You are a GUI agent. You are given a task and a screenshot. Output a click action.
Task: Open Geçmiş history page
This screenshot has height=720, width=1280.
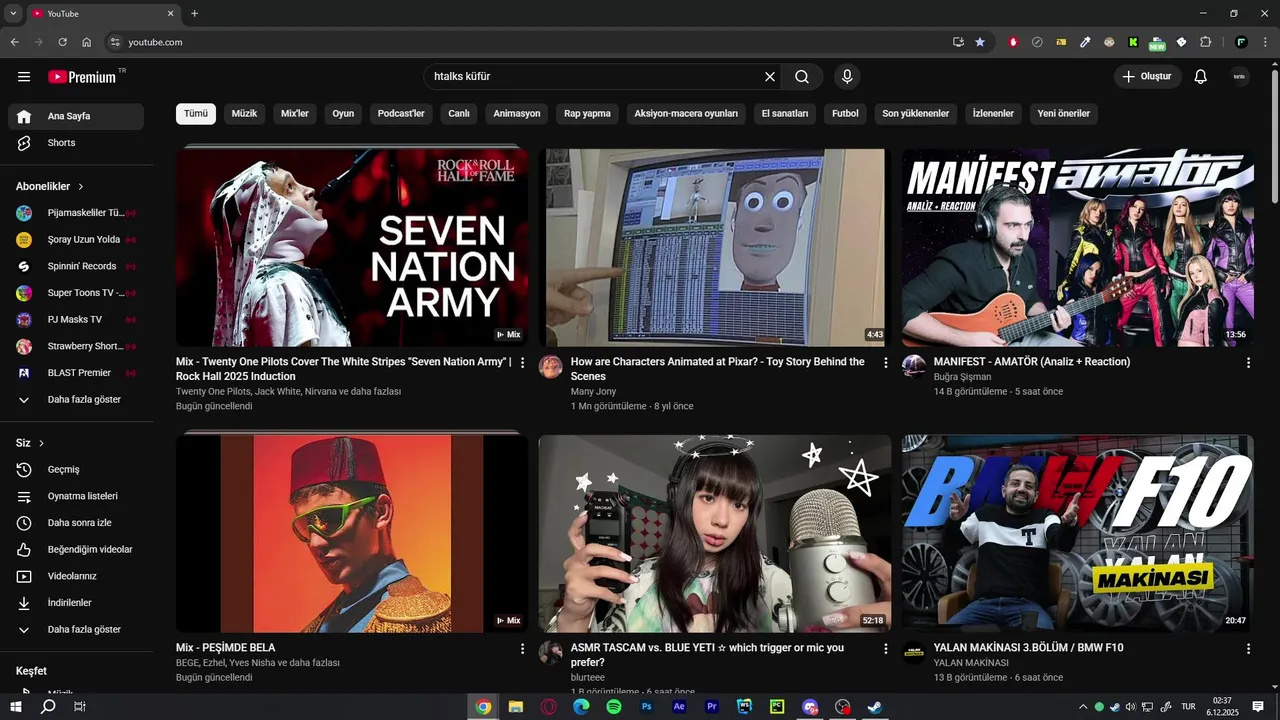pos(76,470)
